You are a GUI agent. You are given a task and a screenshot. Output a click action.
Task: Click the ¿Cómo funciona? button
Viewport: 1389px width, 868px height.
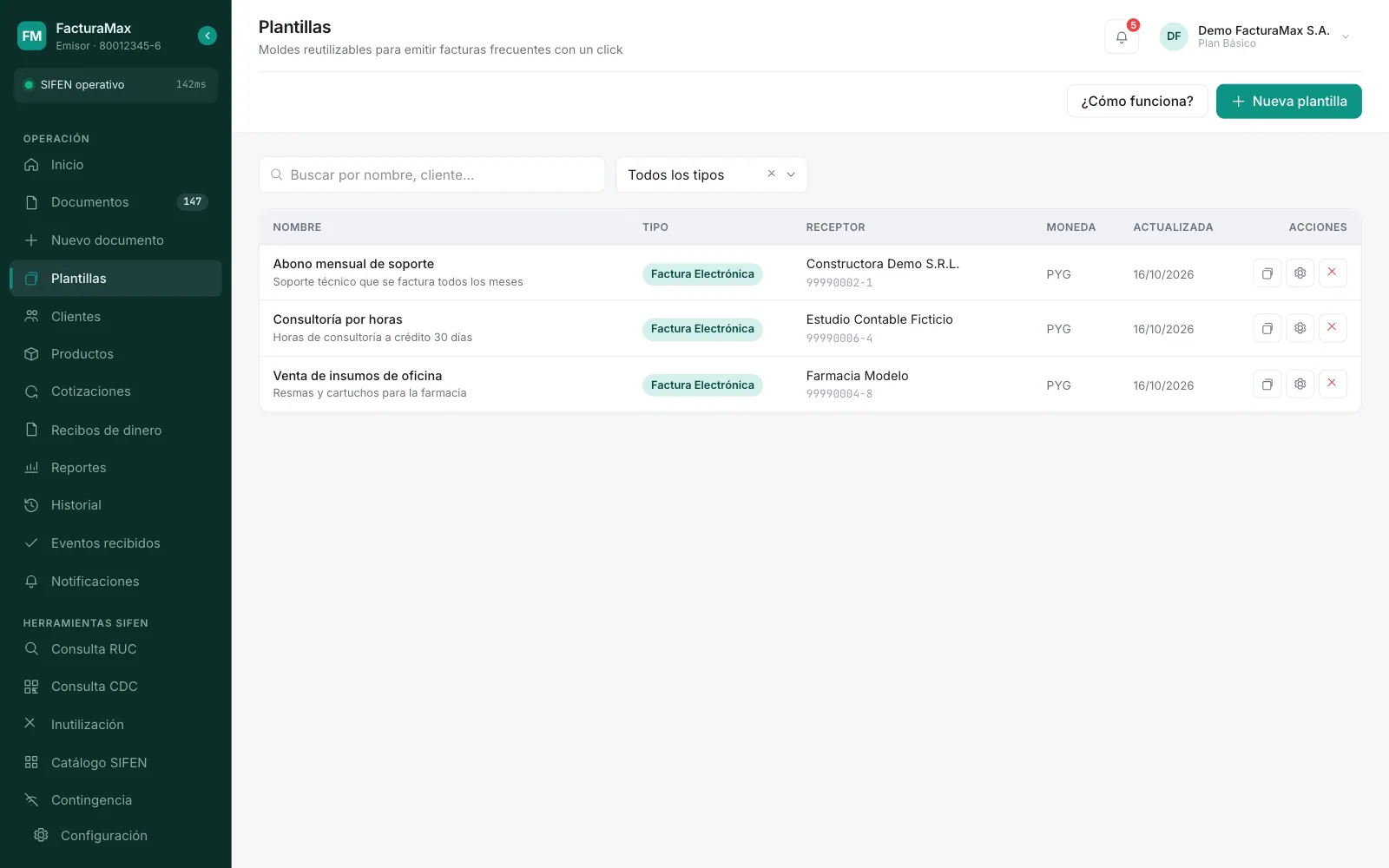1137,102
